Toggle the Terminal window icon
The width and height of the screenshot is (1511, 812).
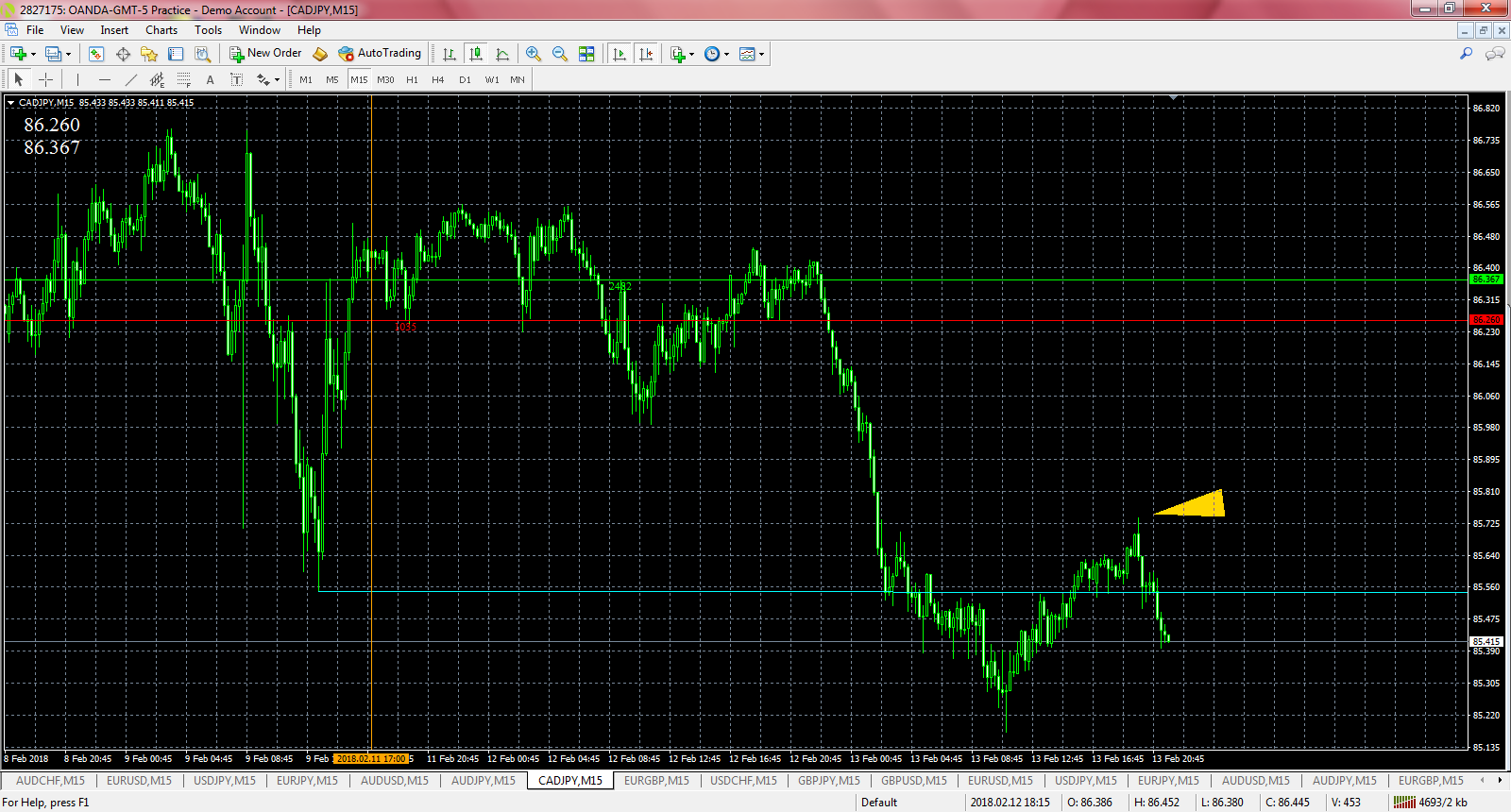coord(176,54)
